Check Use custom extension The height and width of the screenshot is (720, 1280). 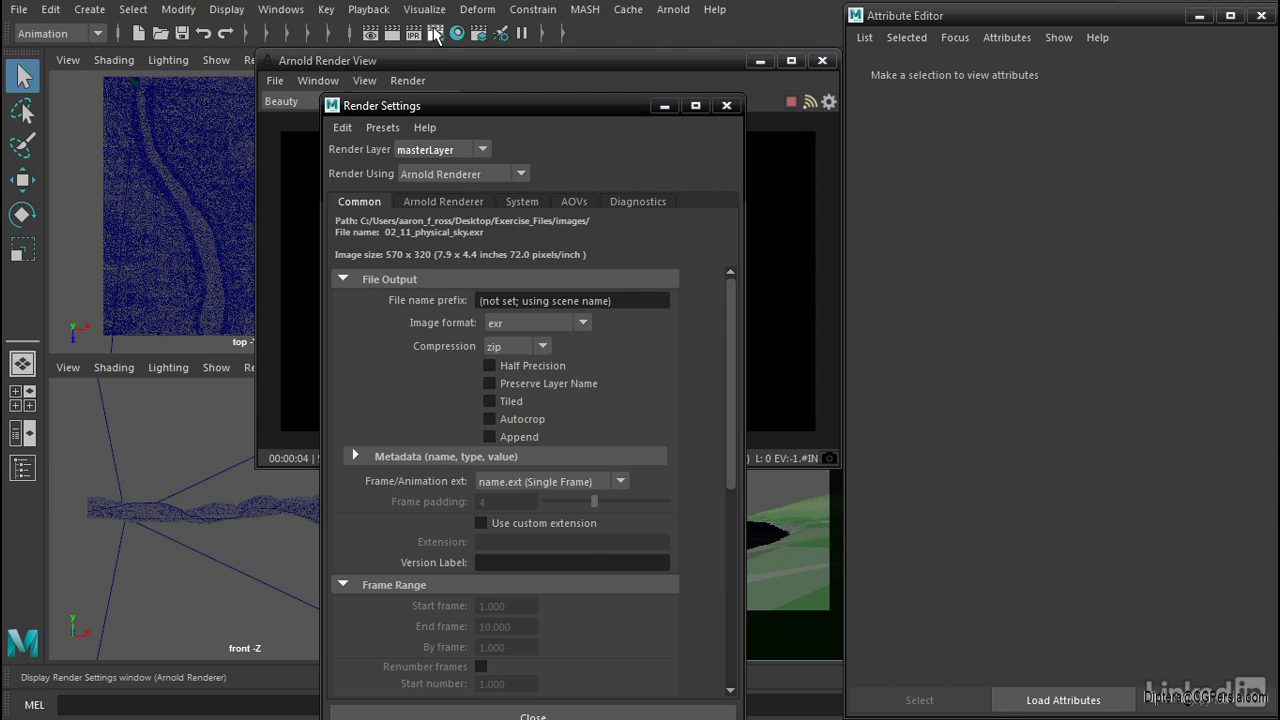tap(481, 523)
